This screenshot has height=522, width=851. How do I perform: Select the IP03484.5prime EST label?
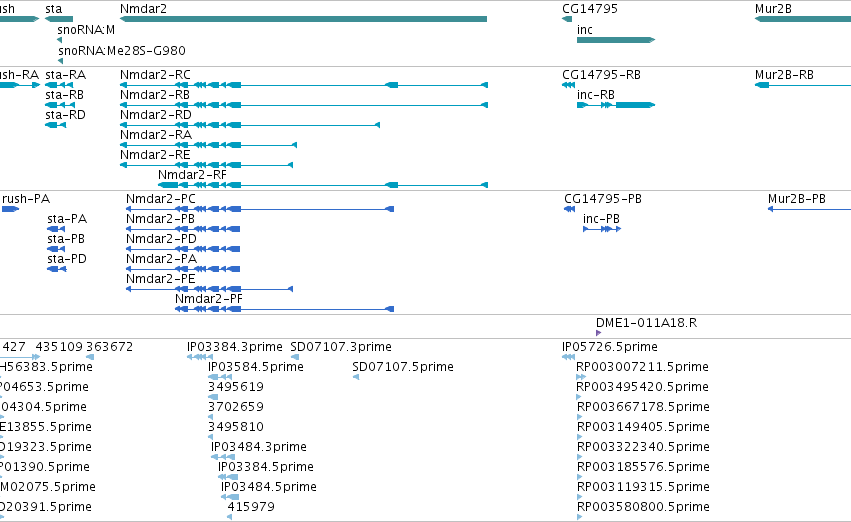269,487
